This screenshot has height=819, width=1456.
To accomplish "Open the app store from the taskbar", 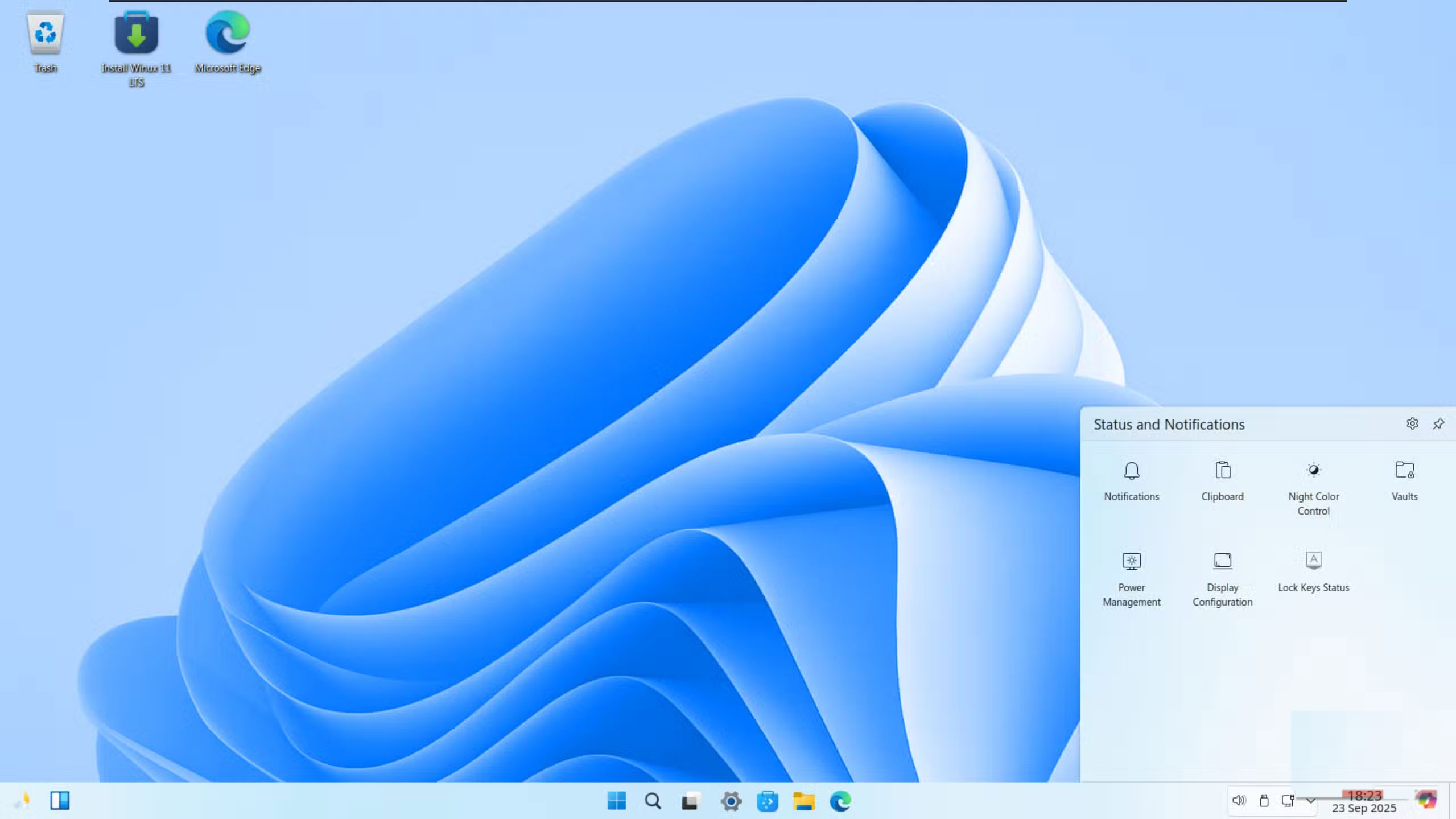I will click(768, 800).
